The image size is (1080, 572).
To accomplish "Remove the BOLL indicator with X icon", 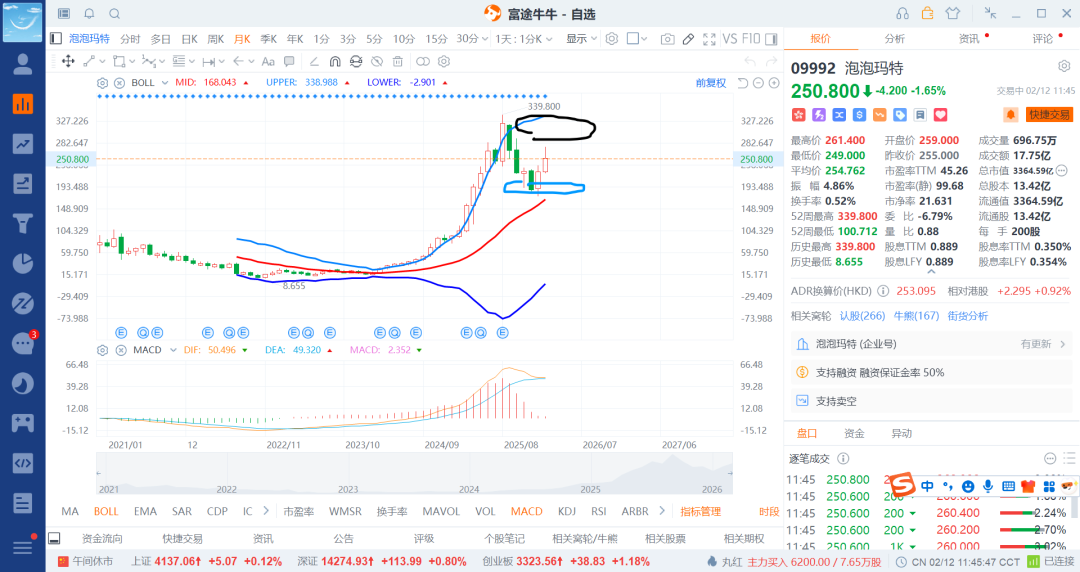I will (119, 83).
